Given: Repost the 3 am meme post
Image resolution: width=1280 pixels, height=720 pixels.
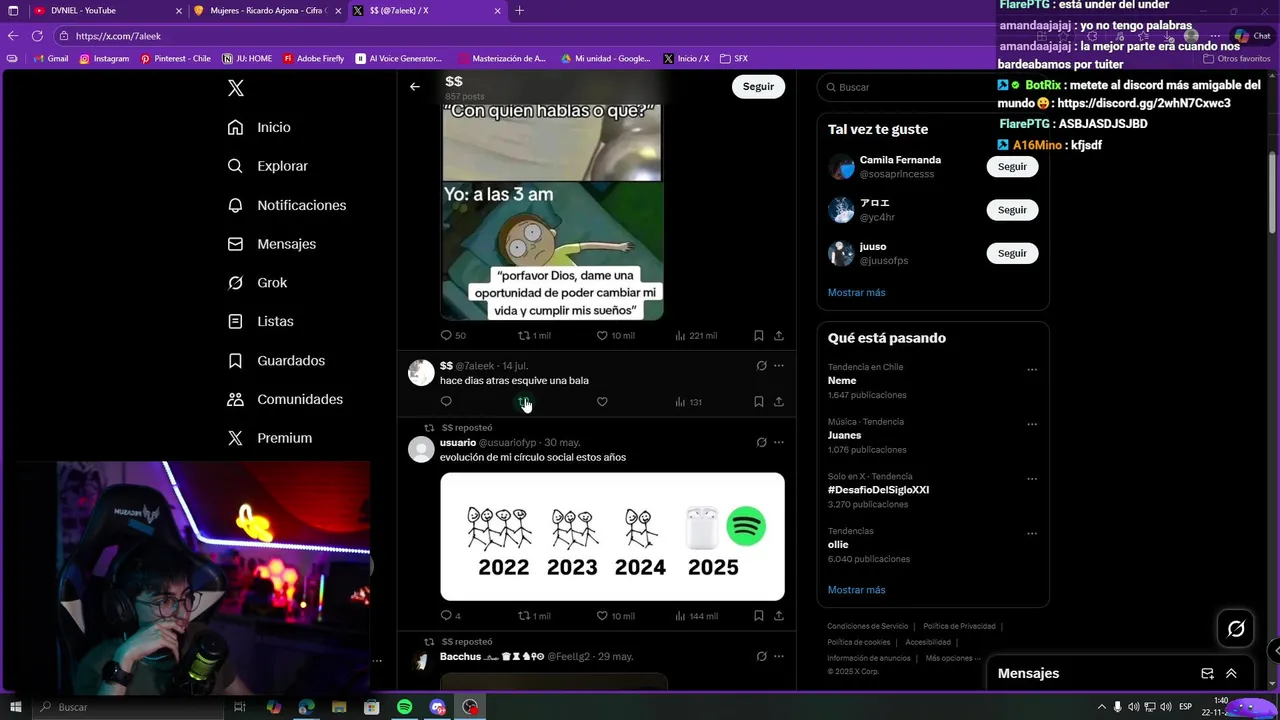Looking at the screenshot, I should pos(534,336).
